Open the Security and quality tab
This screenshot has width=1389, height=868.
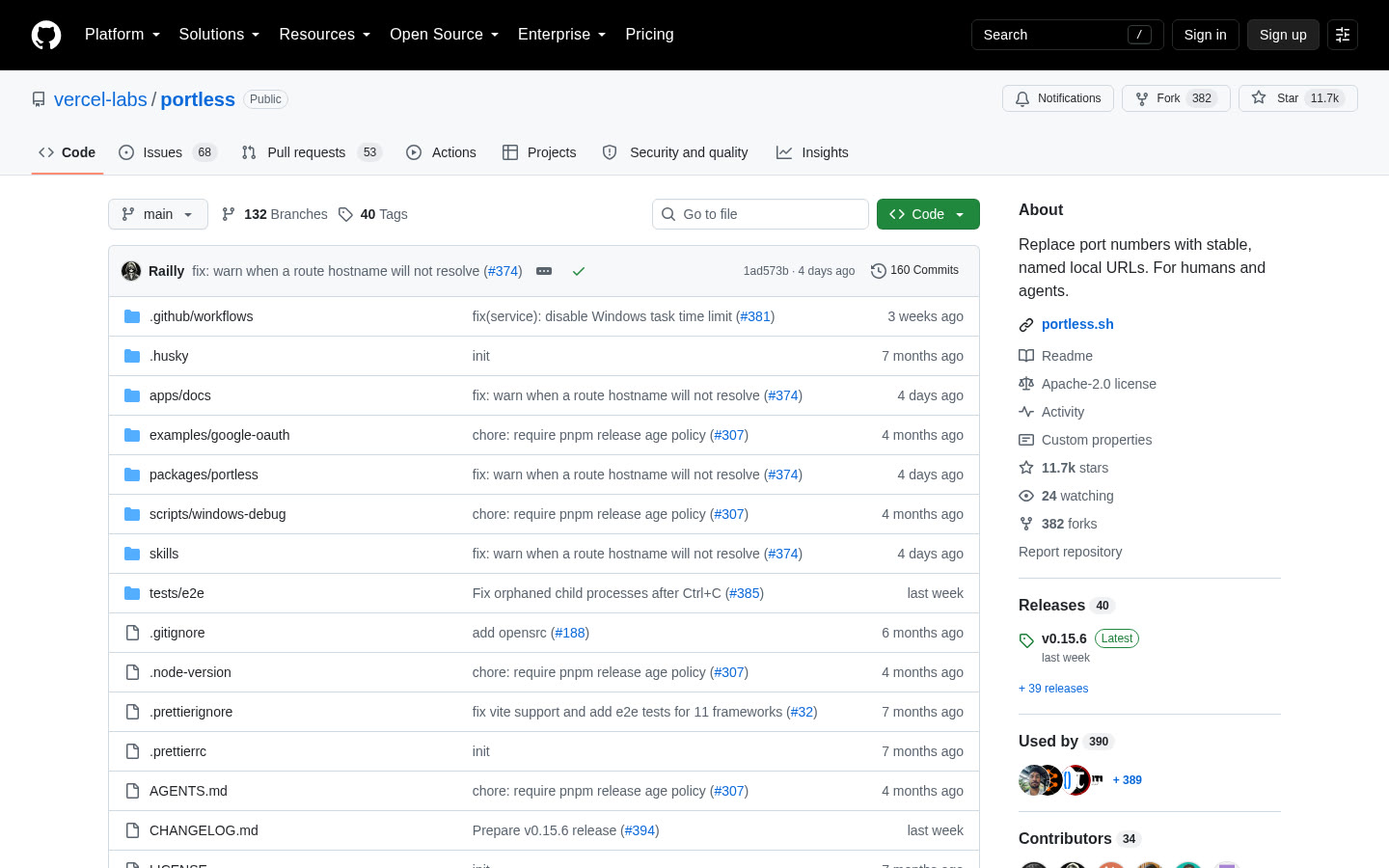point(675,152)
